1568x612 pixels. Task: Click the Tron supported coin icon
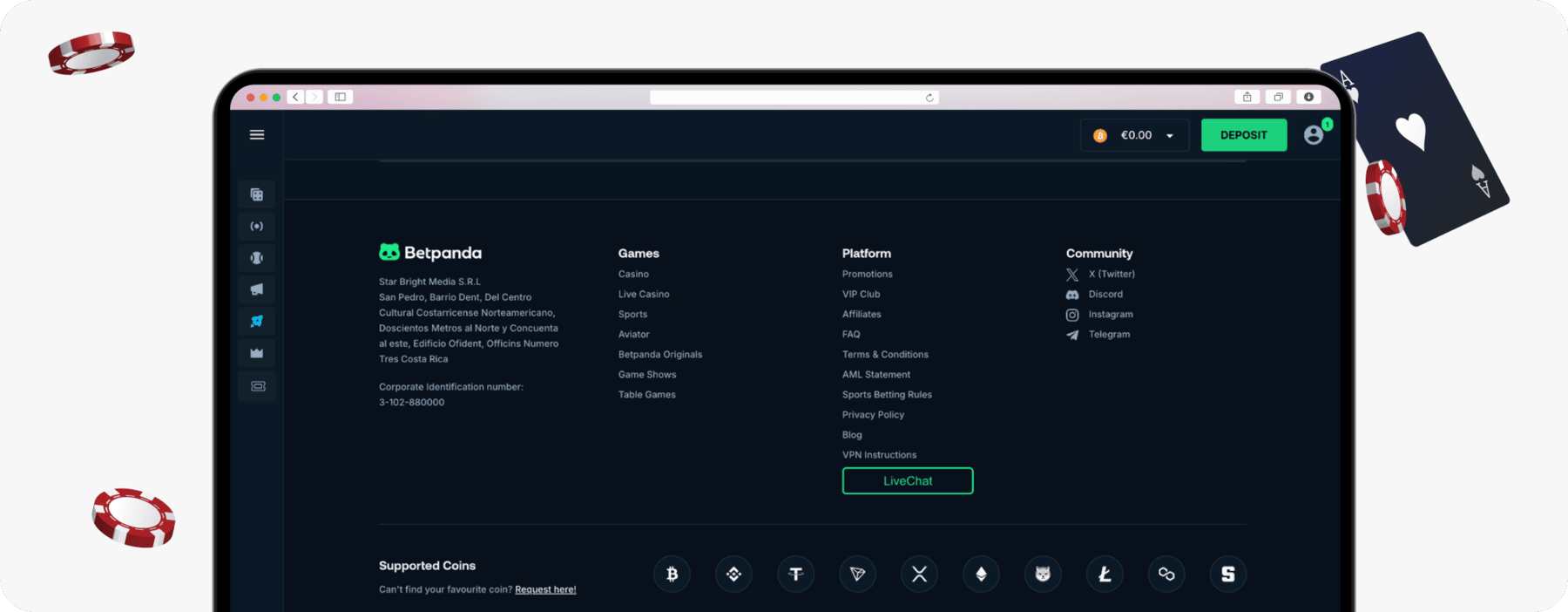pyautogui.click(x=857, y=574)
